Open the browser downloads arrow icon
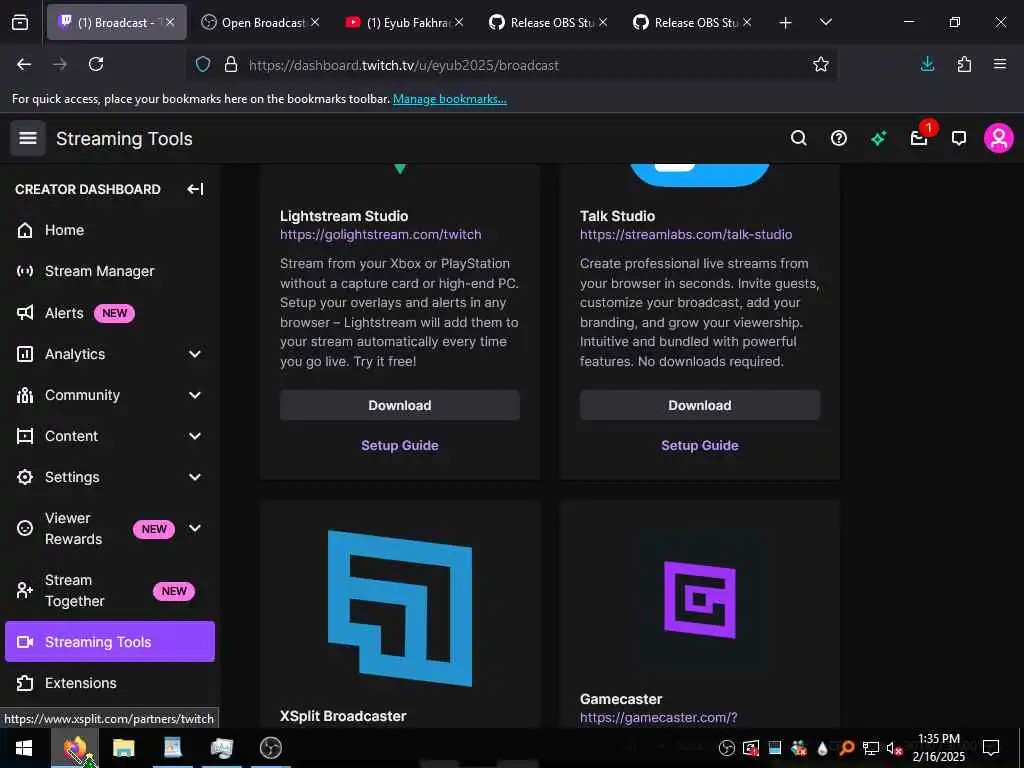Viewport: 1024px width, 768px height. tap(927, 64)
